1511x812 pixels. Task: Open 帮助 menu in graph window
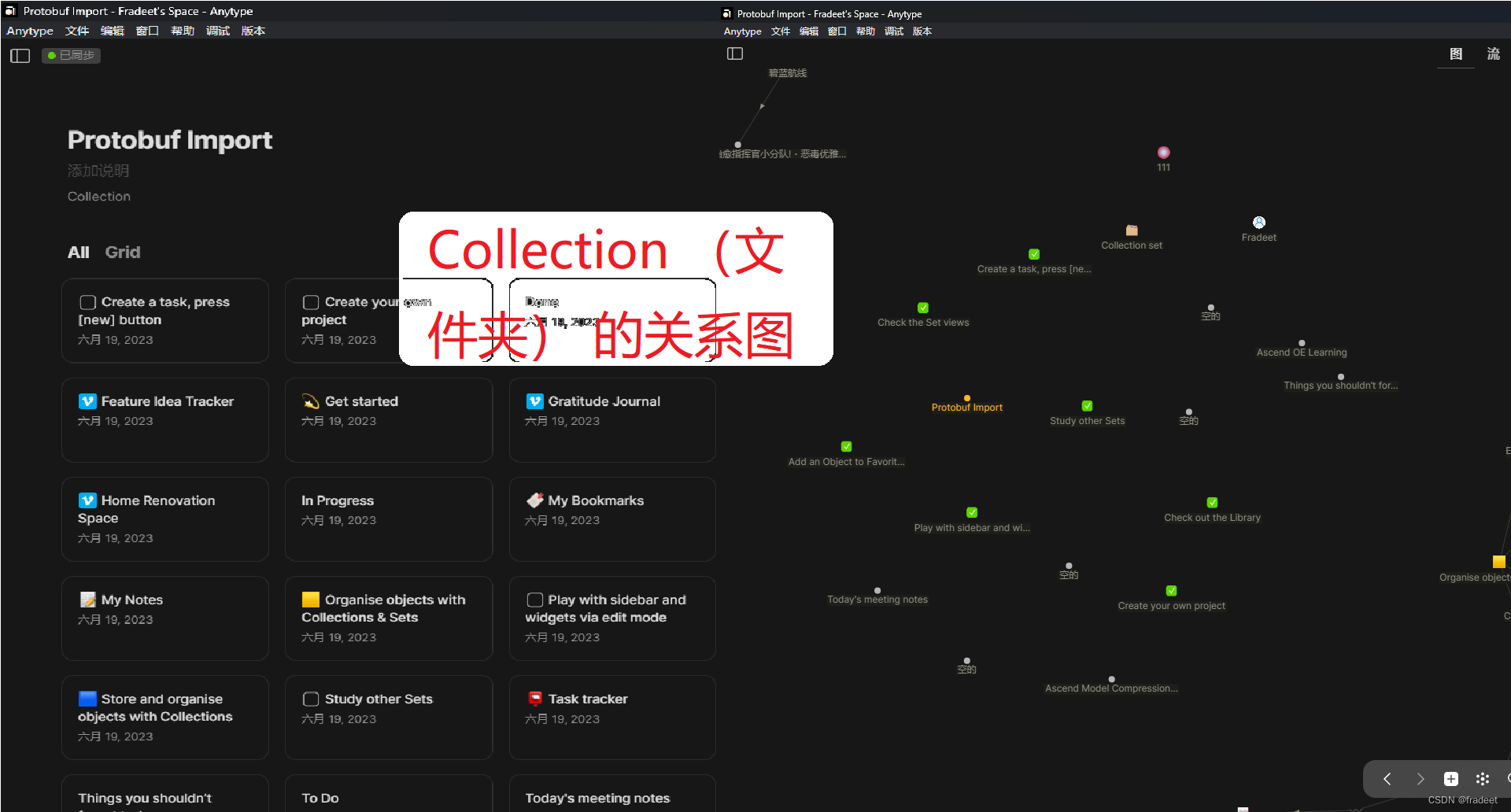point(866,31)
